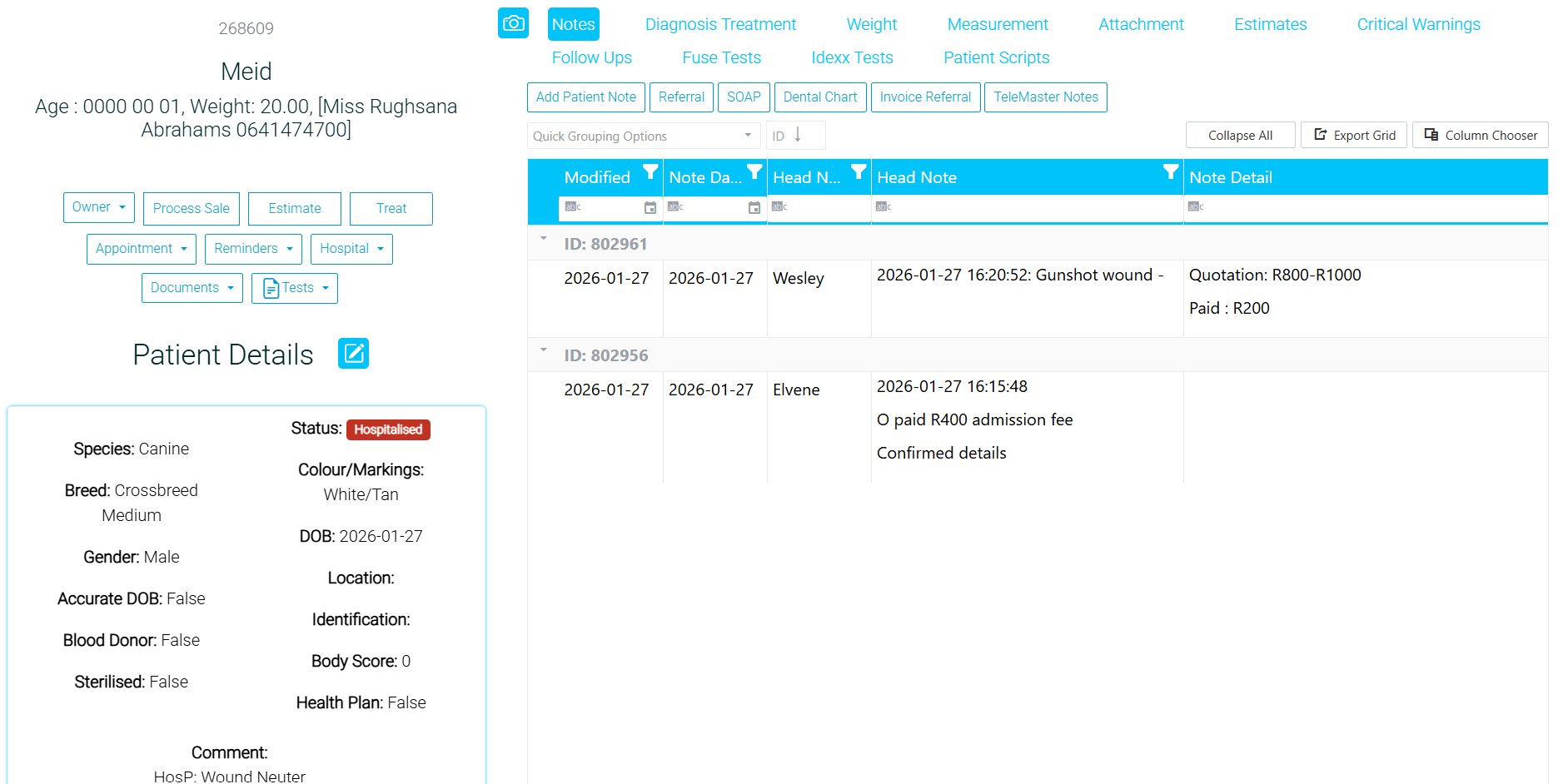Click the filter icon on Modified column

tap(650, 171)
